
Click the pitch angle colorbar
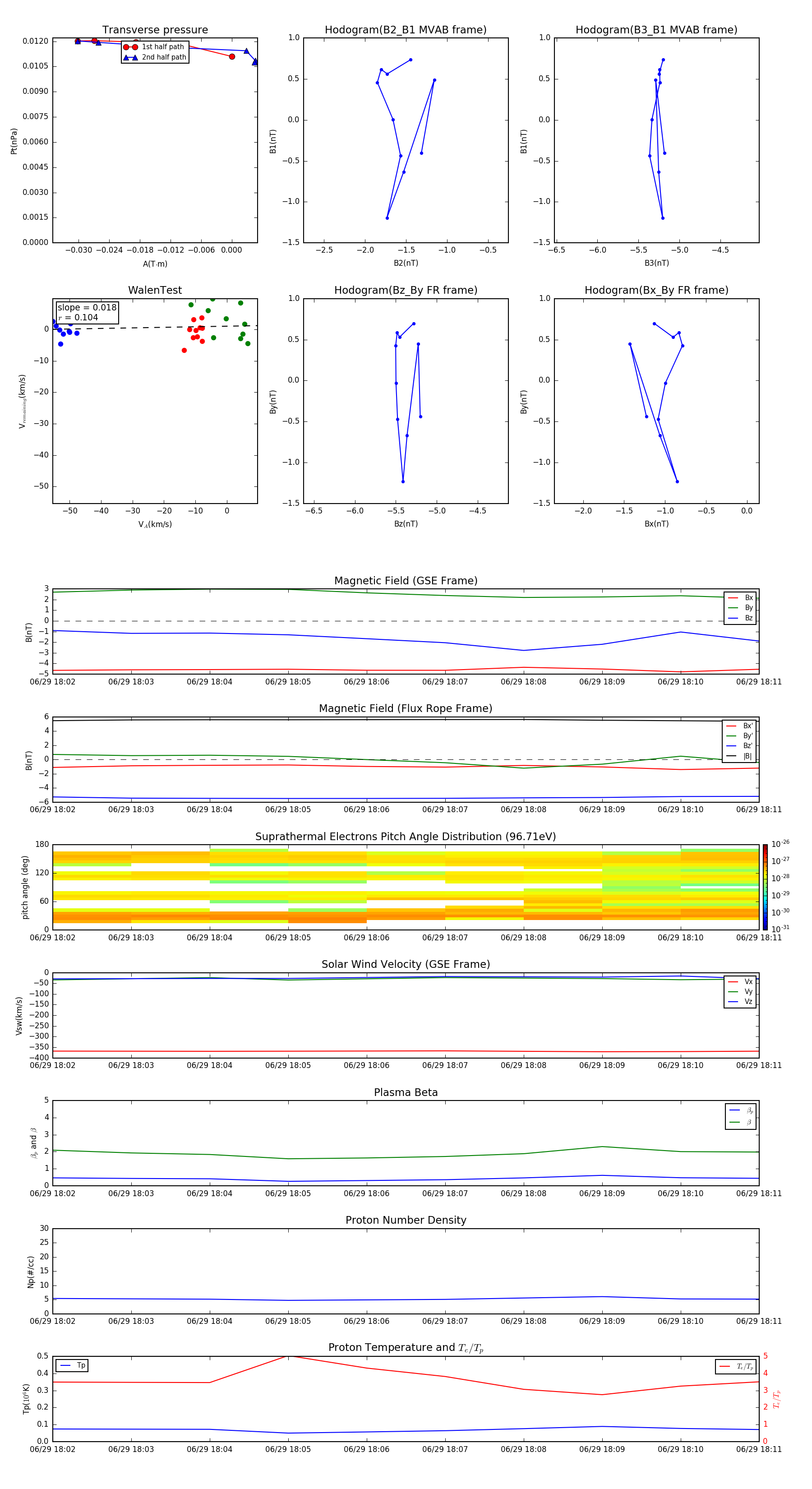coord(765,887)
